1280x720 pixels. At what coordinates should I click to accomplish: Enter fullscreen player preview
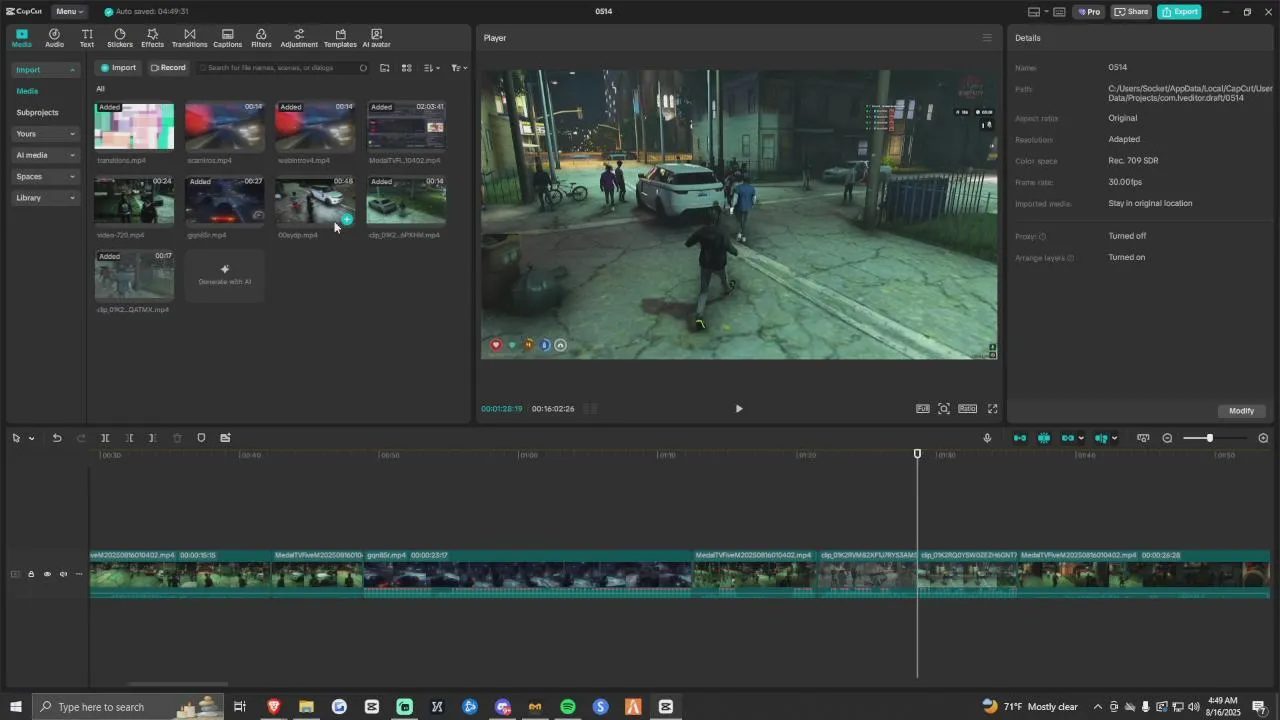pyautogui.click(x=993, y=408)
